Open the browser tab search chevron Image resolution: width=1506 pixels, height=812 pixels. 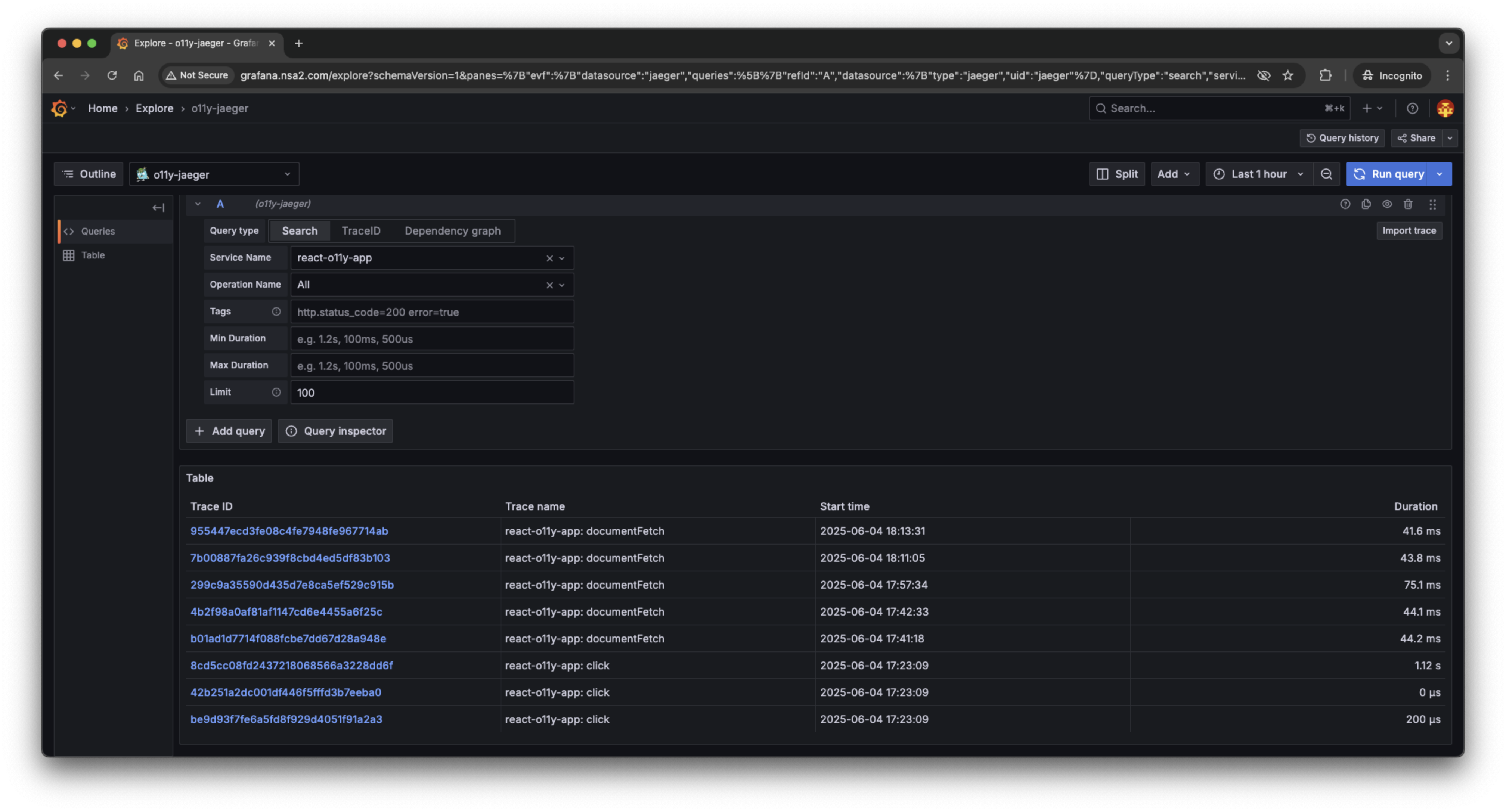click(x=1449, y=43)
